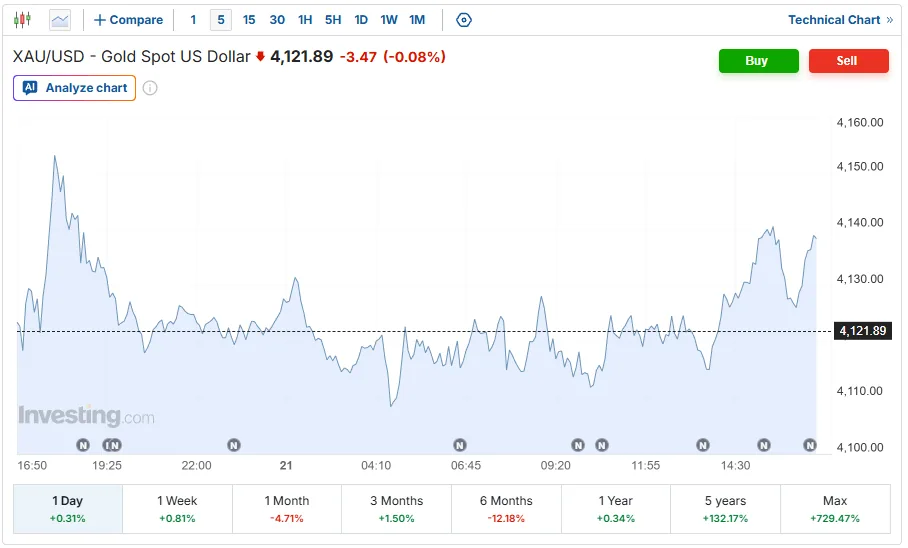Click the -3.47 (-0.08%) change value

(393, 57)
